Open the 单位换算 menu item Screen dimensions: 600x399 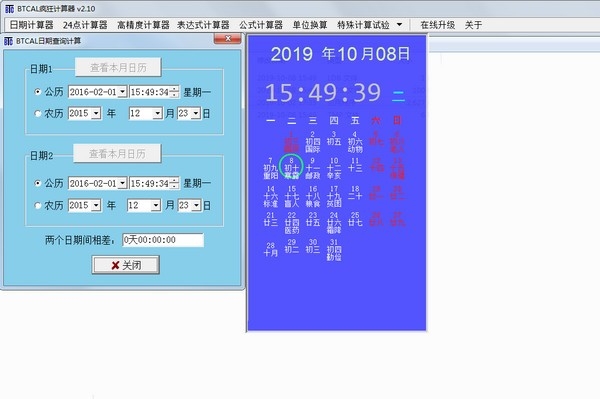point(310,25)
